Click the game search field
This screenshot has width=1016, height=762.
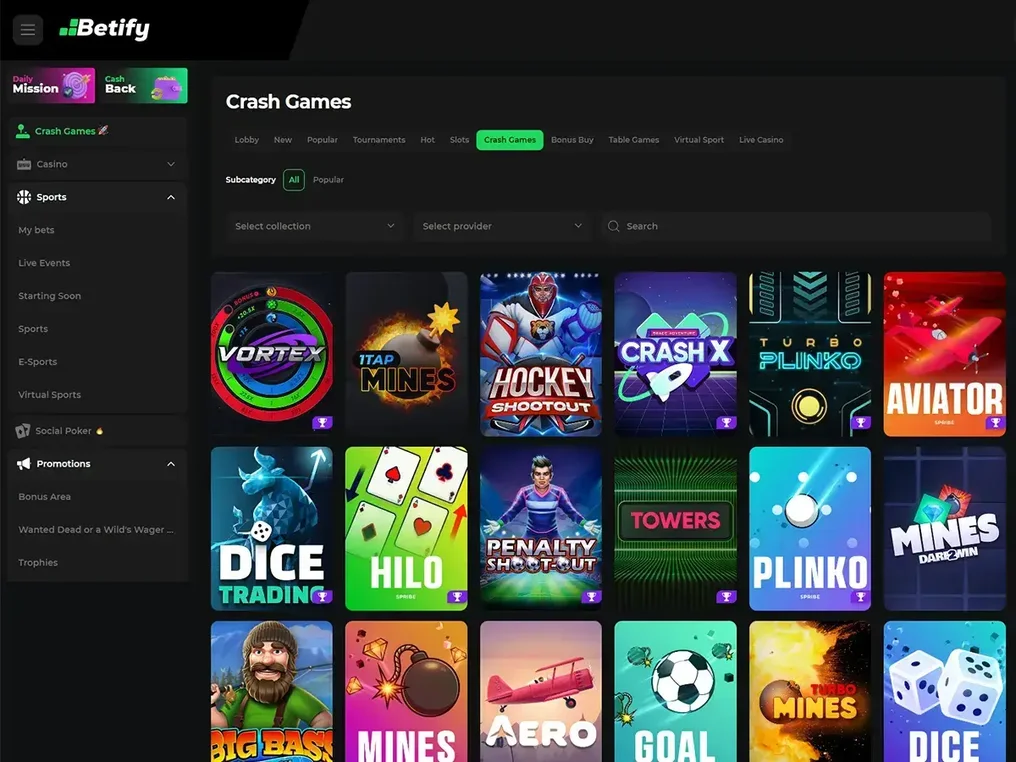(796, 226)
